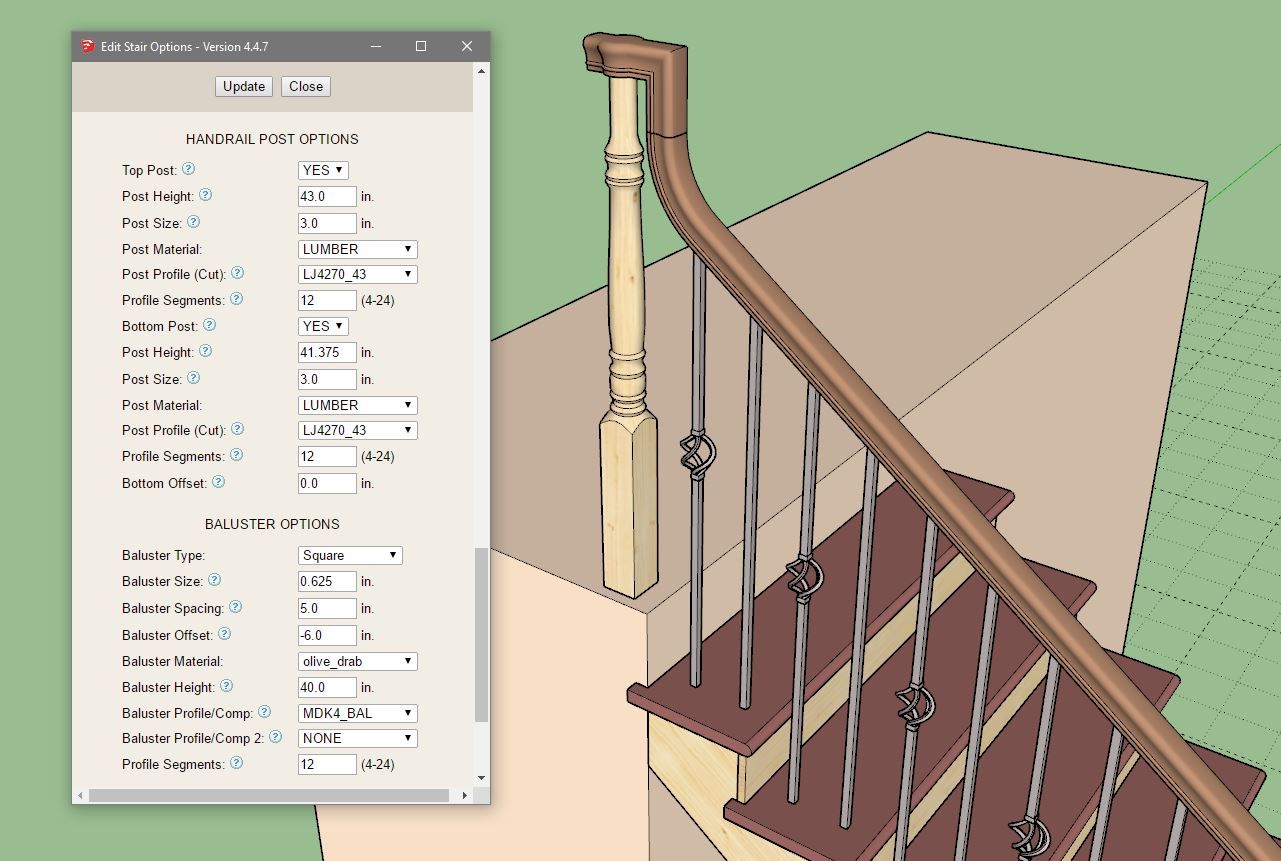This screenshot has width=1281, height=861.
Task: Open help for Bottom Offset
Action: 218,482
